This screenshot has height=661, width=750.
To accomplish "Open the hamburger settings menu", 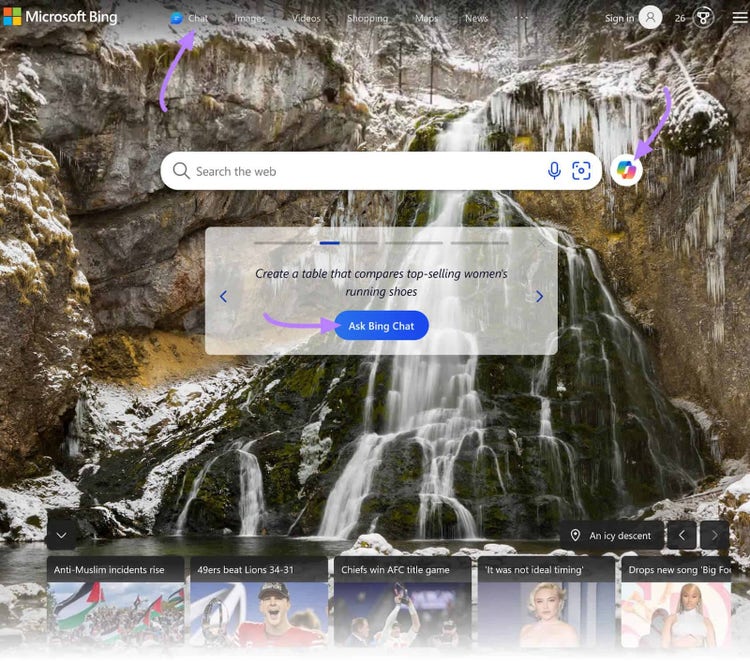I will pos(740,18).
